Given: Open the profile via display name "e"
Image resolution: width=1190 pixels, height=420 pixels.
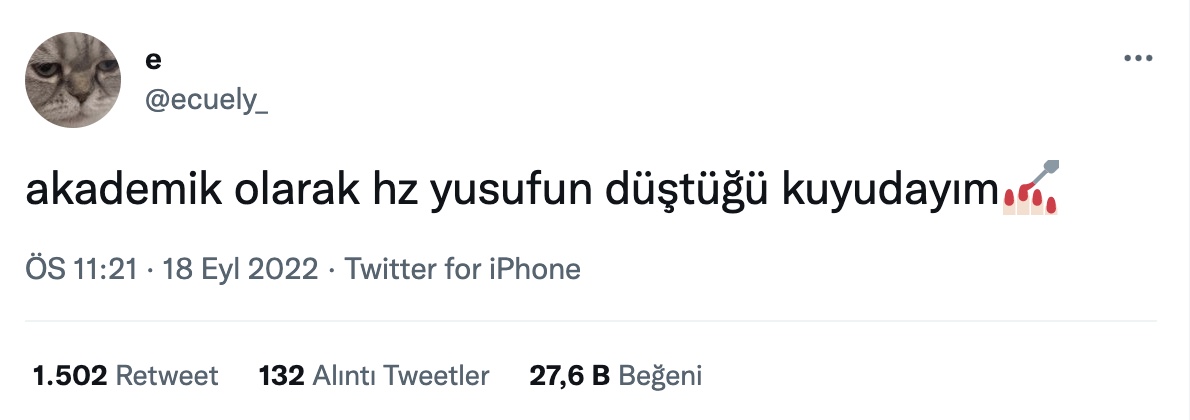Looking at the screenshot, I should pyautogui.click(x=153, y=60).
